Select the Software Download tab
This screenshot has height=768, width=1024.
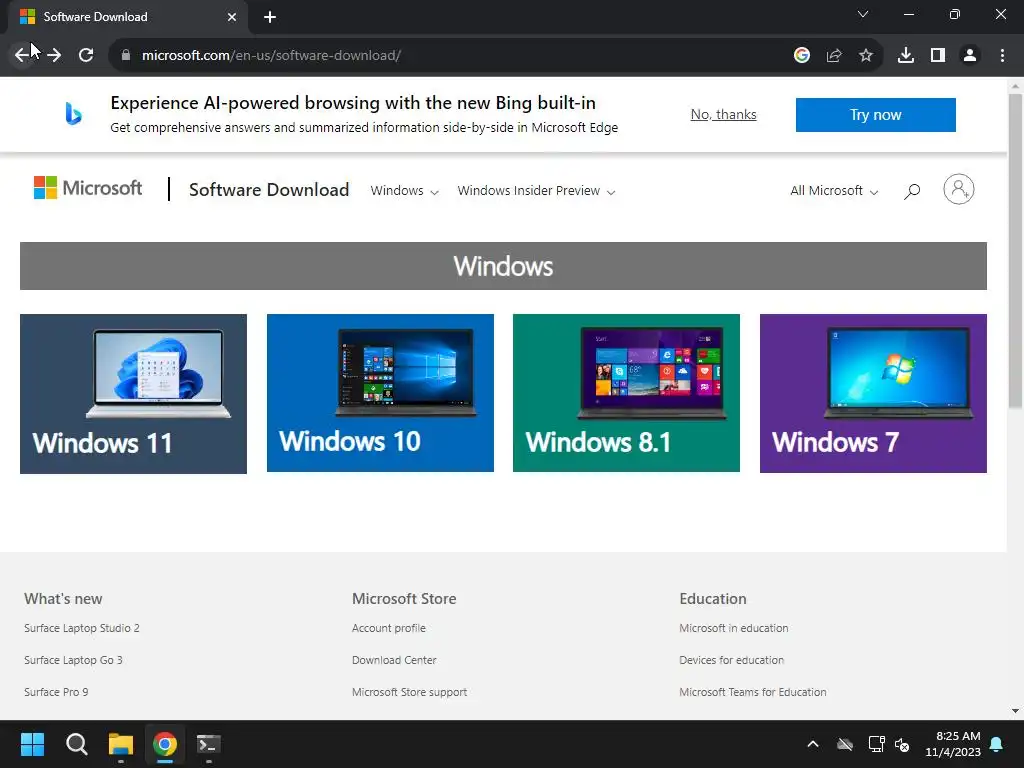coord(128,17)
